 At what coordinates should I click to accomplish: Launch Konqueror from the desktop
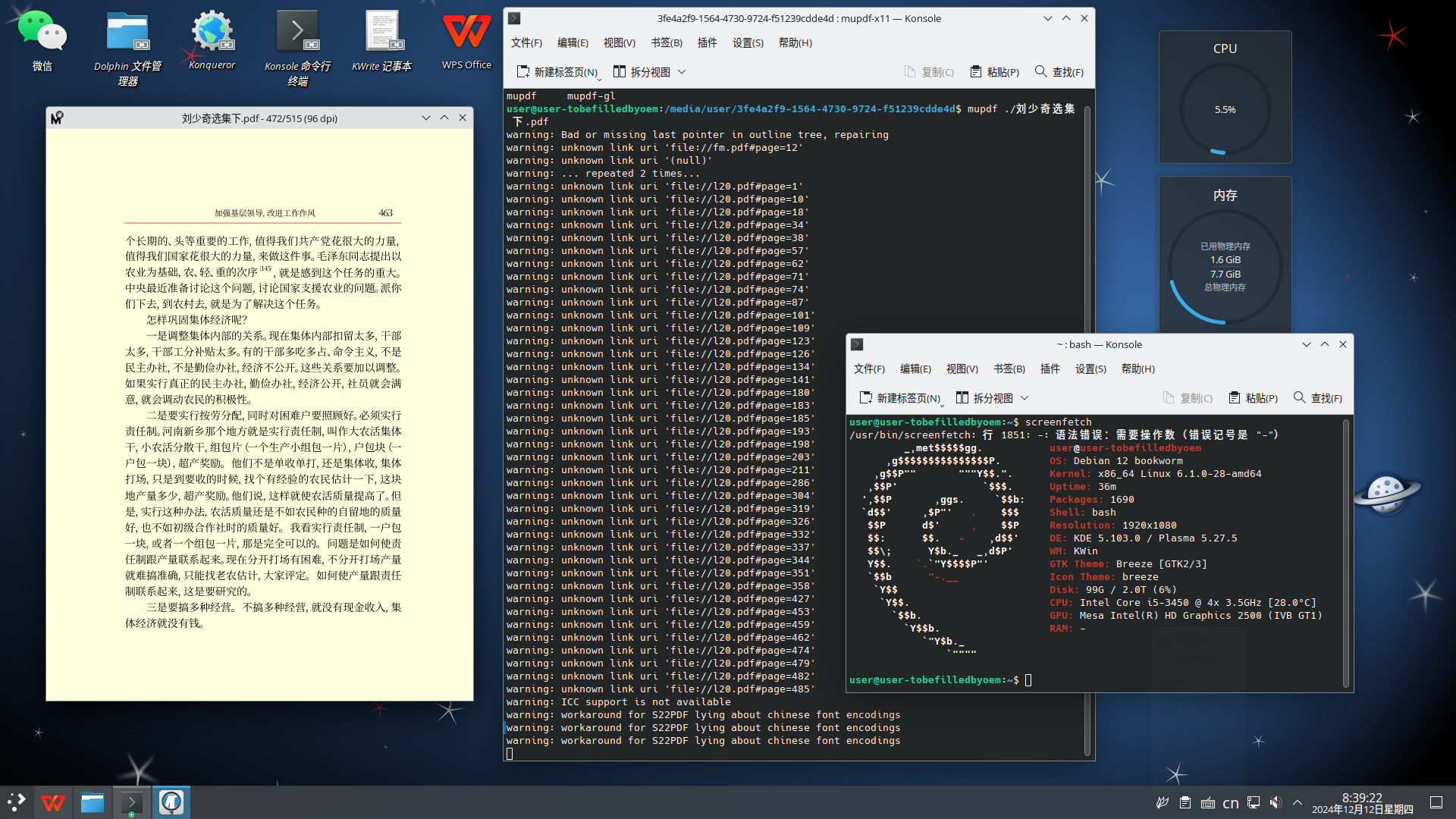pos(212,41)
